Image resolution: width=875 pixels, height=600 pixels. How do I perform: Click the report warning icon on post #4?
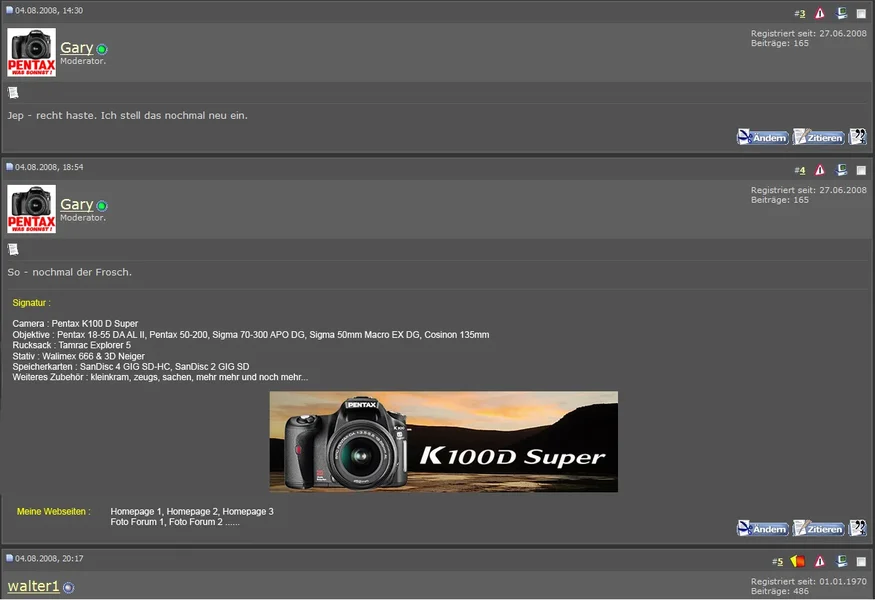click(819, 170)
